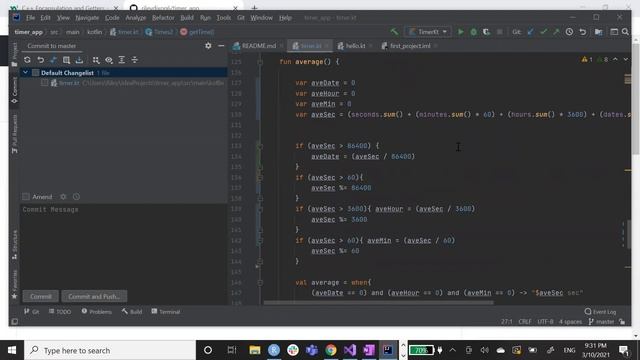The width and height of the screenshot is (640, 360).
Task: Open Microsoft Teams from taskbar
Action: click(x=312, y=350)
